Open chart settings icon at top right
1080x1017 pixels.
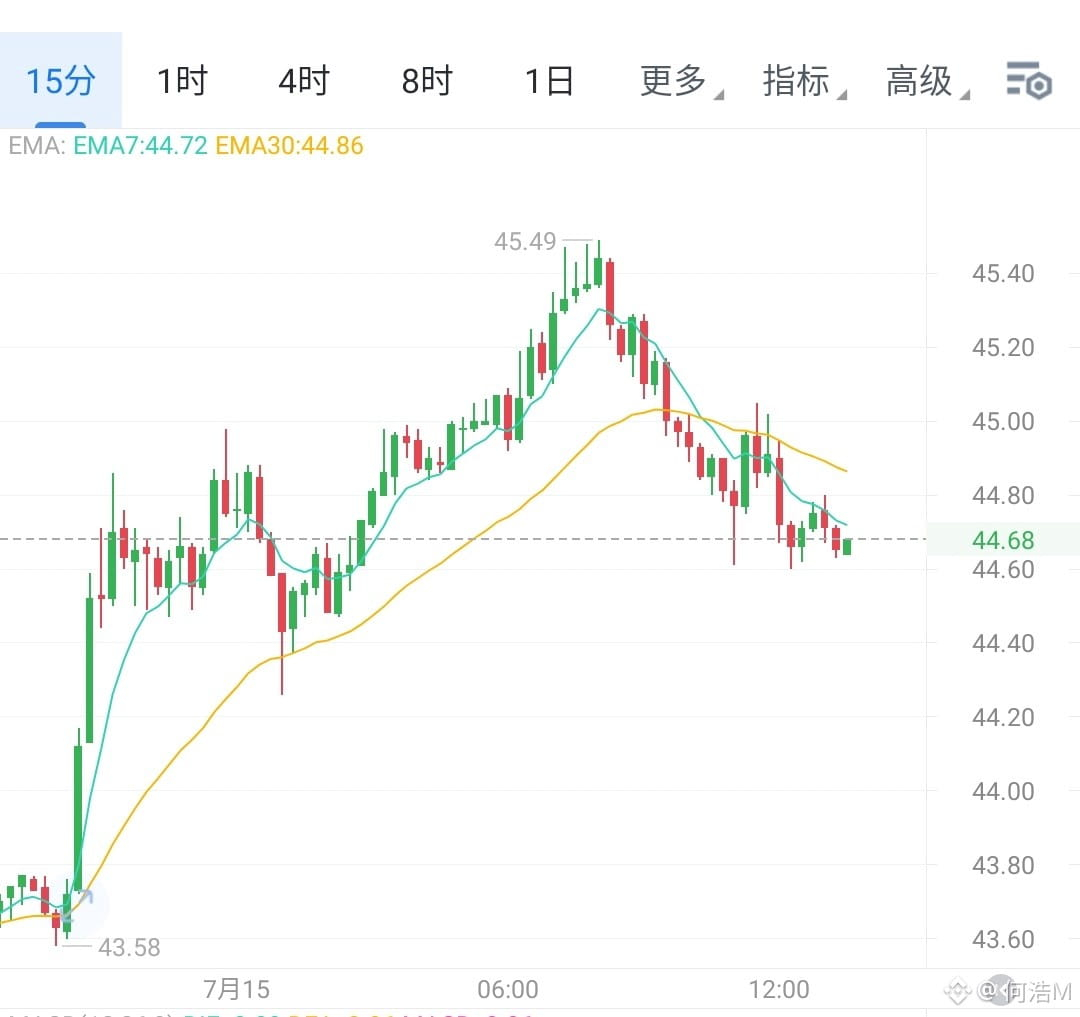(1029, 81)
